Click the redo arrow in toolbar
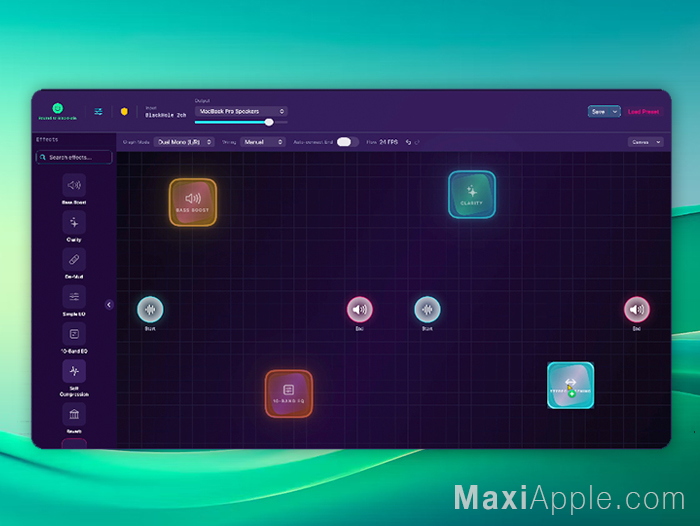Image resolution: width=700 pixels, height=526 pixels. click(417, 142)
